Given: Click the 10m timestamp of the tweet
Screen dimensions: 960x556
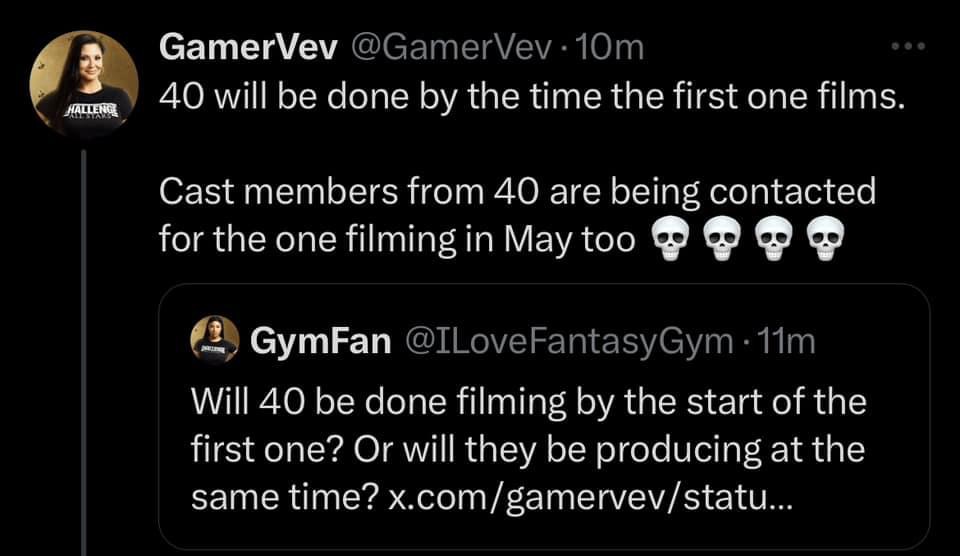Looking at the screenshot, I should [x=610, y=47].
